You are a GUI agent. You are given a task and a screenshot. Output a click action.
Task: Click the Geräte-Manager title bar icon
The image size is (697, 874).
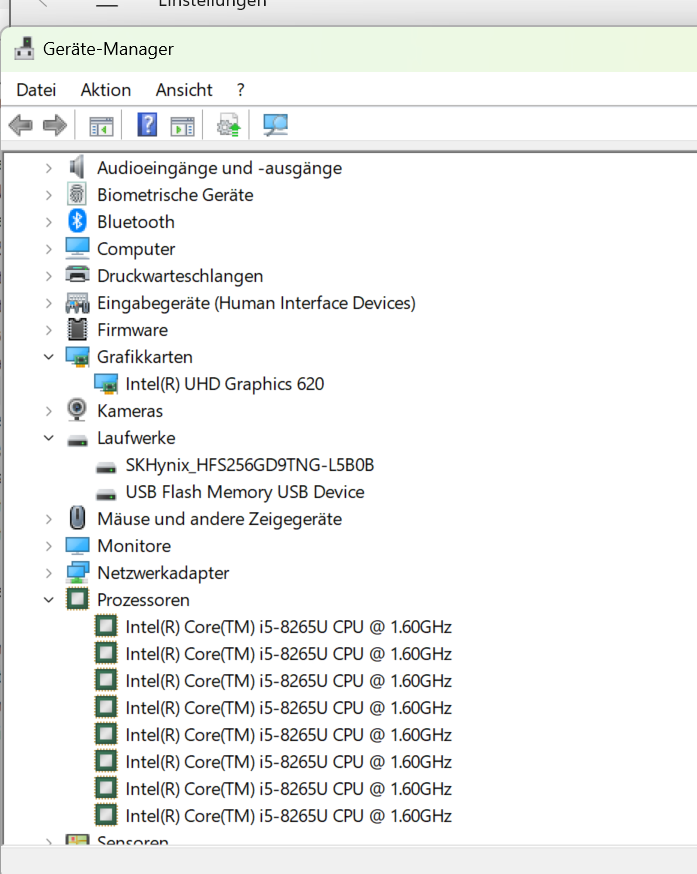[24, 48]
